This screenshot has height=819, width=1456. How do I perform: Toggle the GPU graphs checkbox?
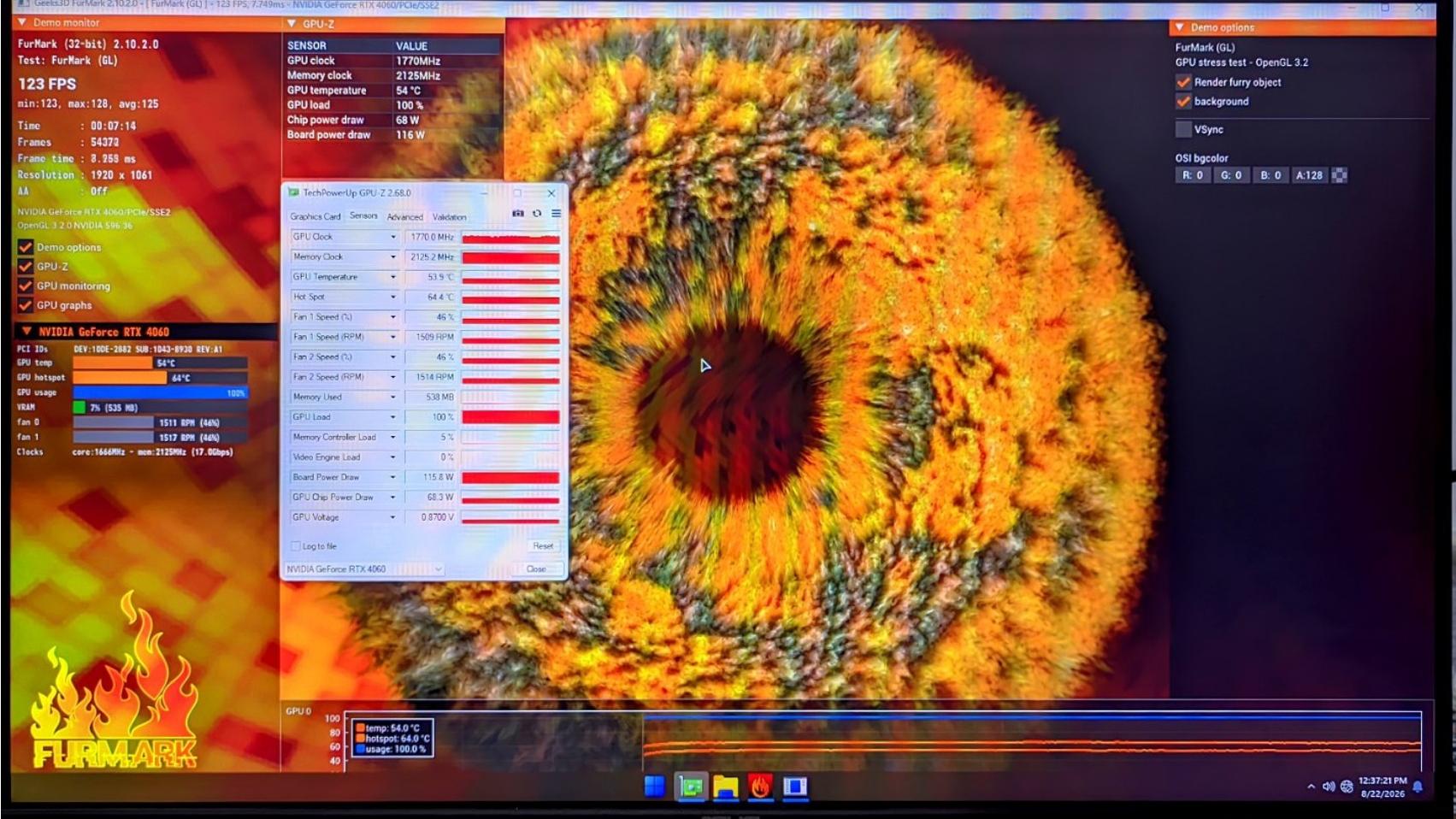[26, 305]
